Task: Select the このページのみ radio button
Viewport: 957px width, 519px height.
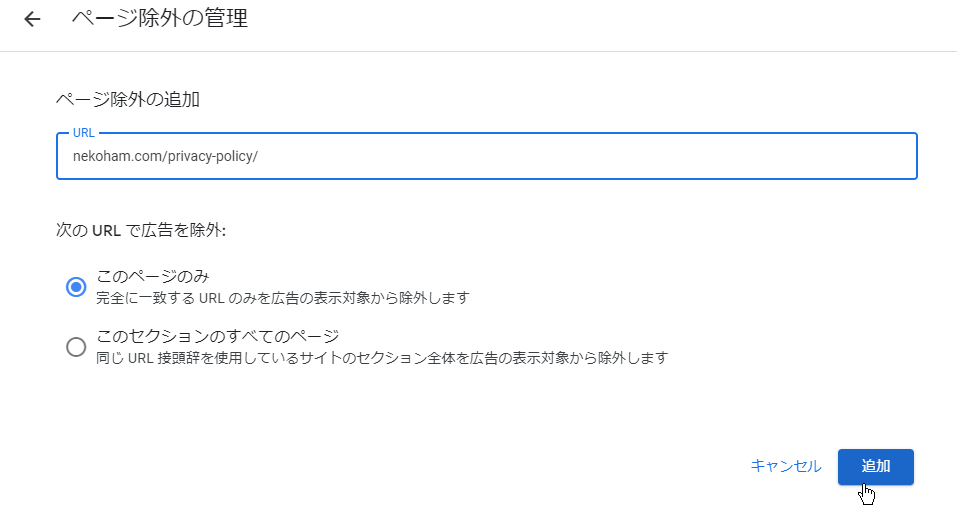Action: pyautogui.click(x=76, y=287)
